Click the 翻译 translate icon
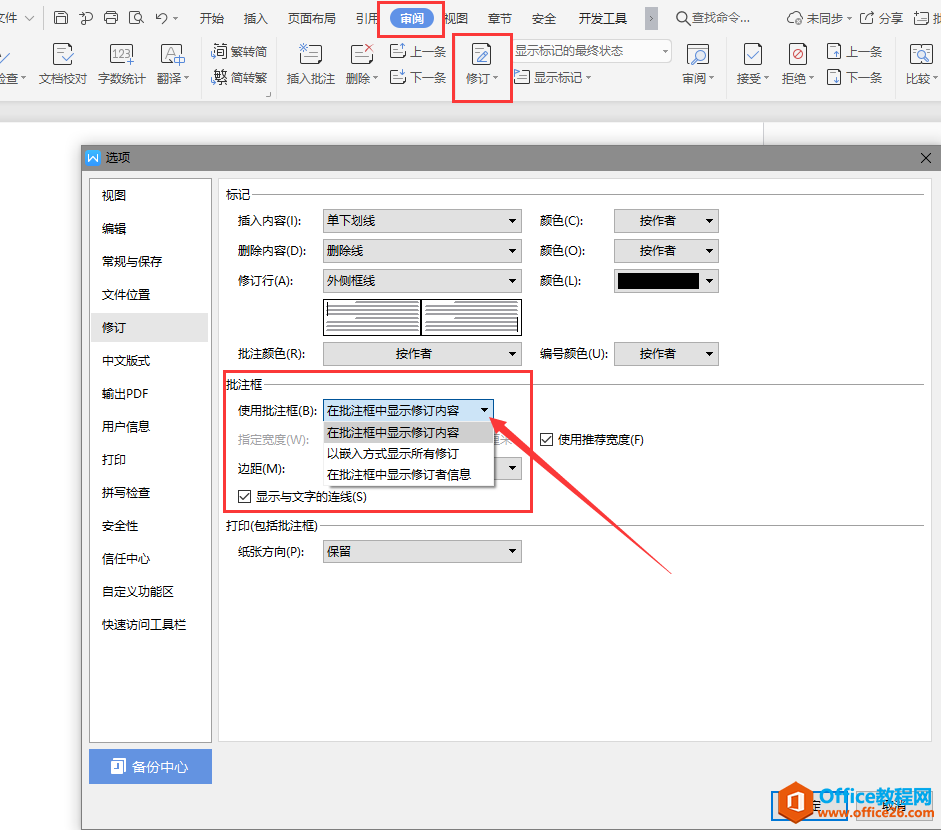 173,64
